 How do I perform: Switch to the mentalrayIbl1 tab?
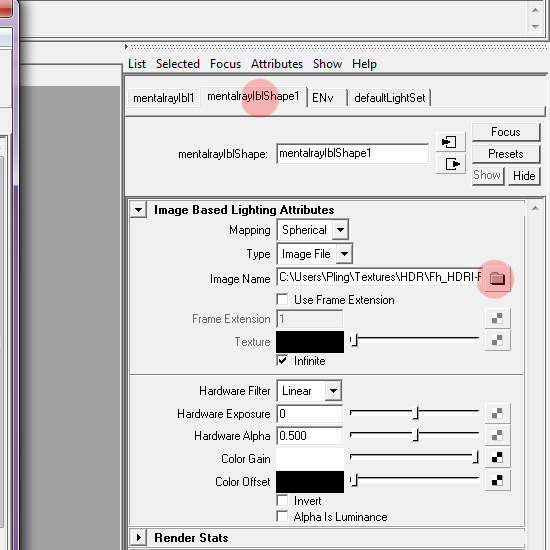163,98
